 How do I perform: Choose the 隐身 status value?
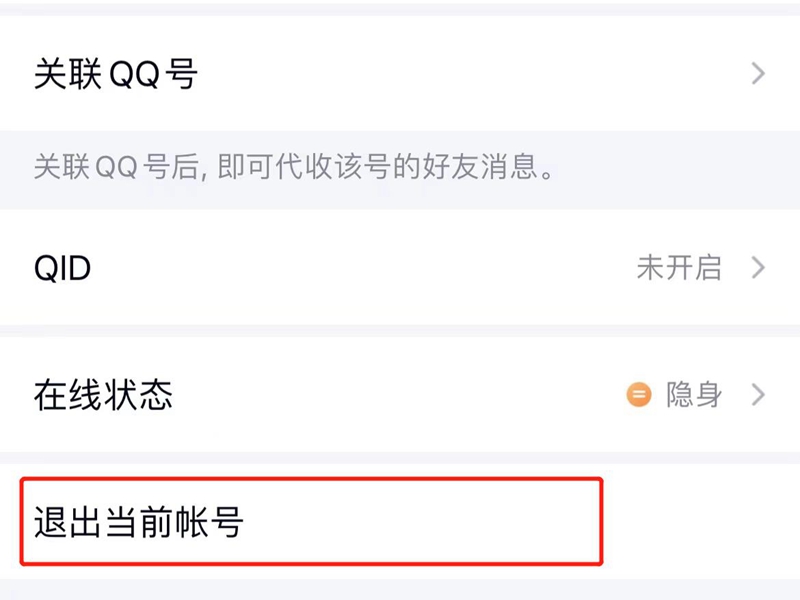(x=694, y=395)
